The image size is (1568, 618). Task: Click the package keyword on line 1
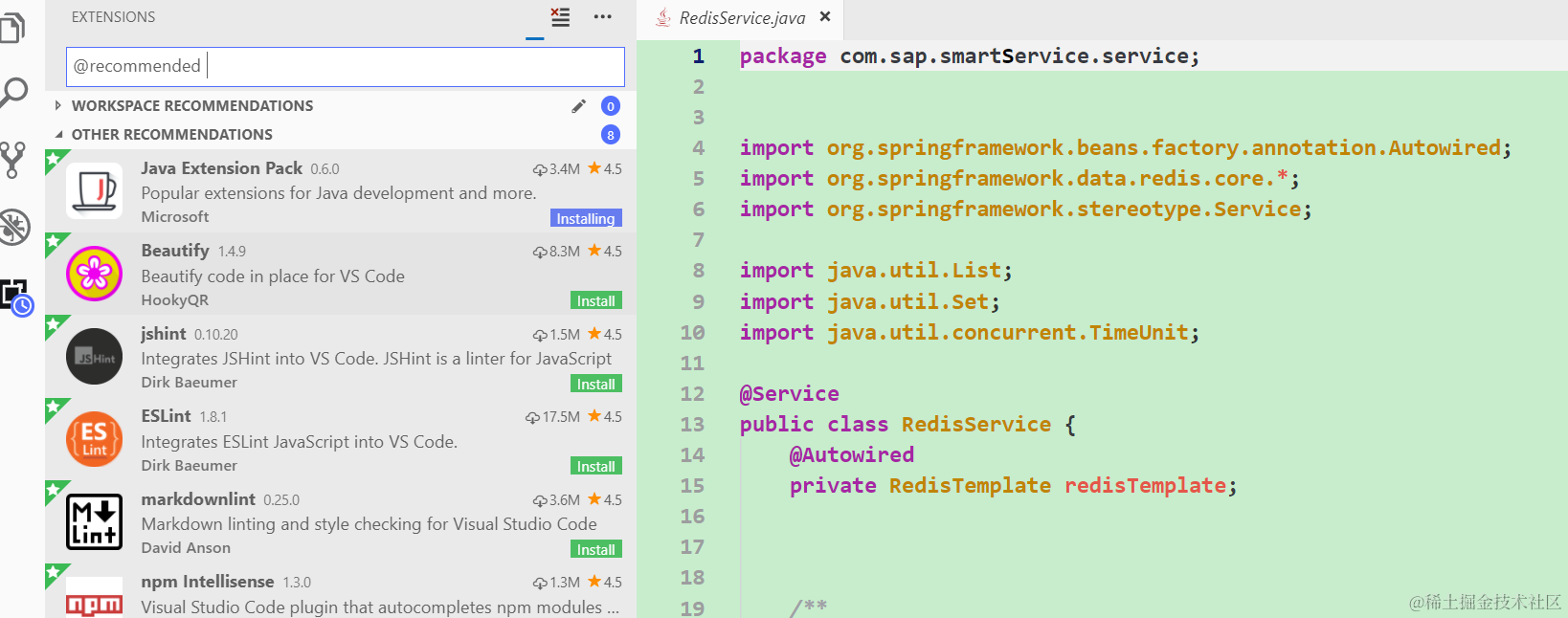(x=783, y=56)
